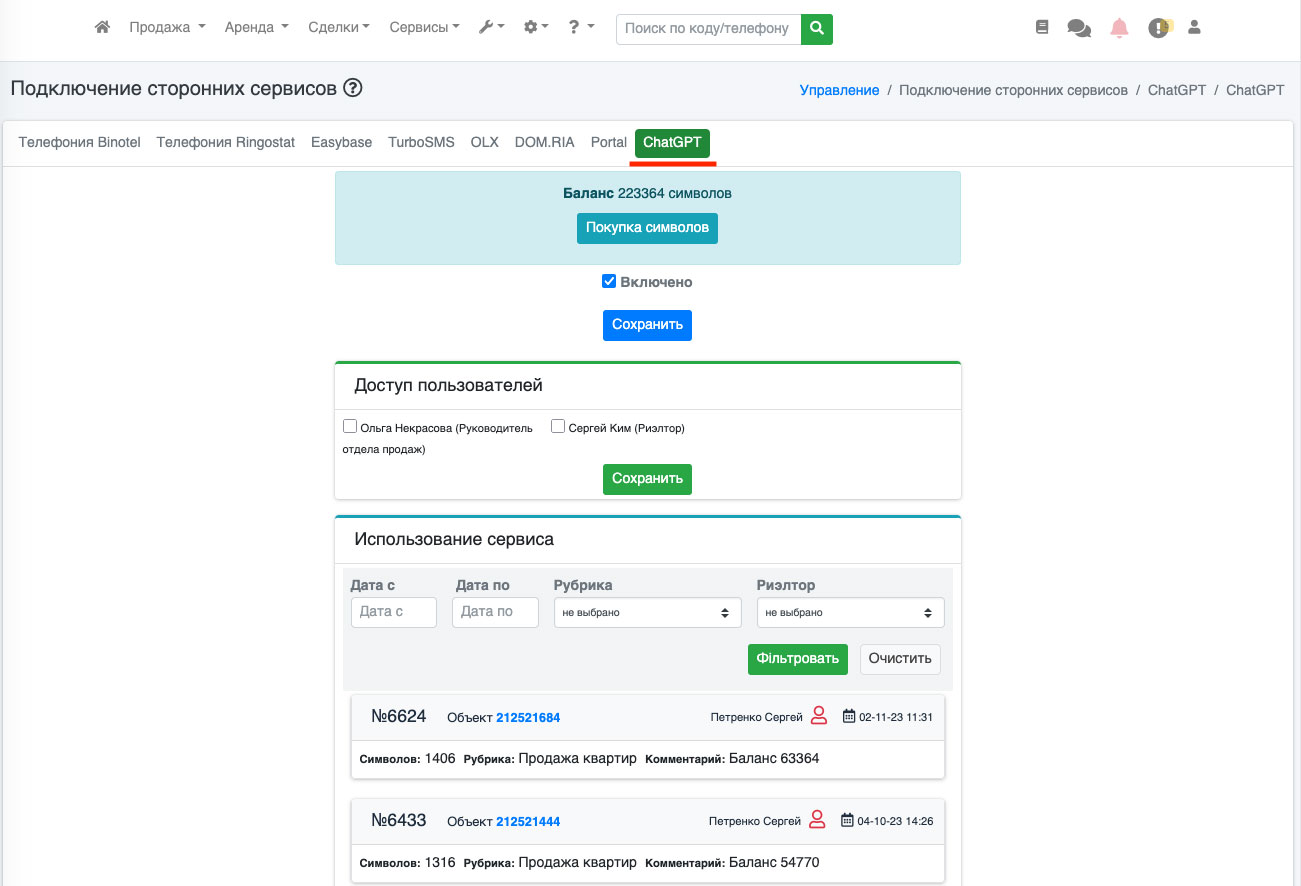This screenshot has width=1301, height=886.
Task: Expand the Риэлтор dropdown
Action: coord(850,613)
